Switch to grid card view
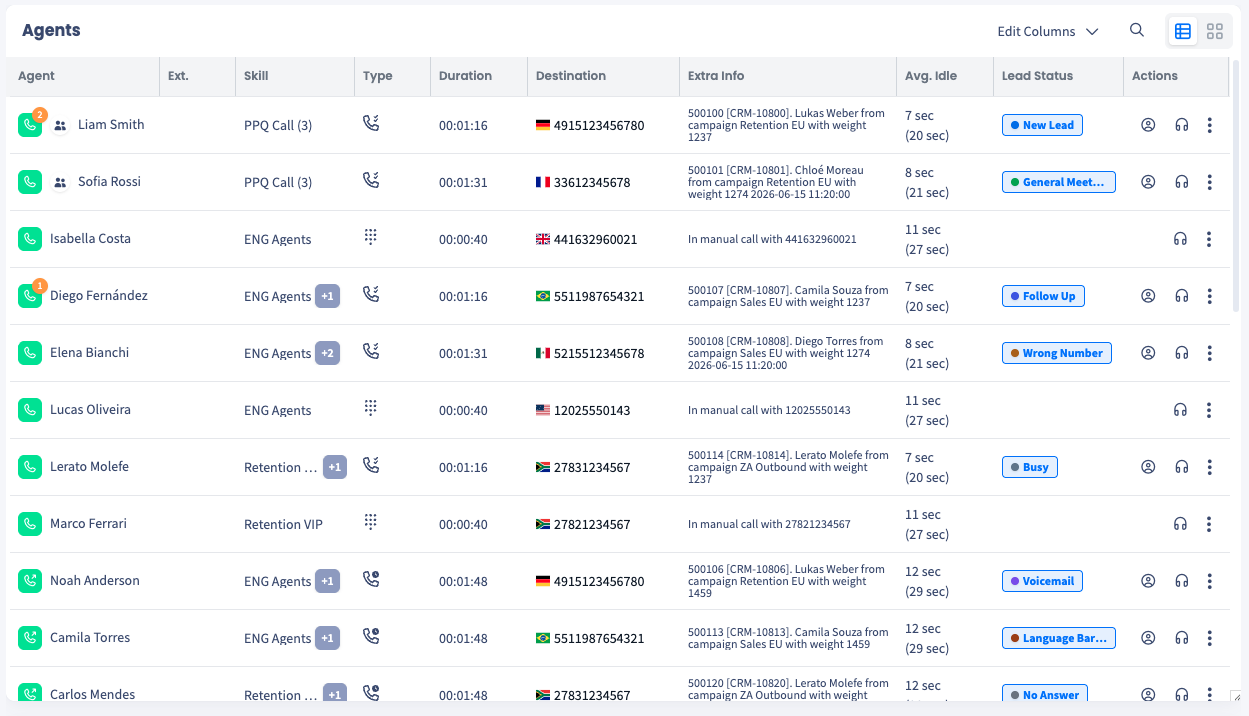The width and height of the screenshot is (1249, 716). click(1215, 31)
